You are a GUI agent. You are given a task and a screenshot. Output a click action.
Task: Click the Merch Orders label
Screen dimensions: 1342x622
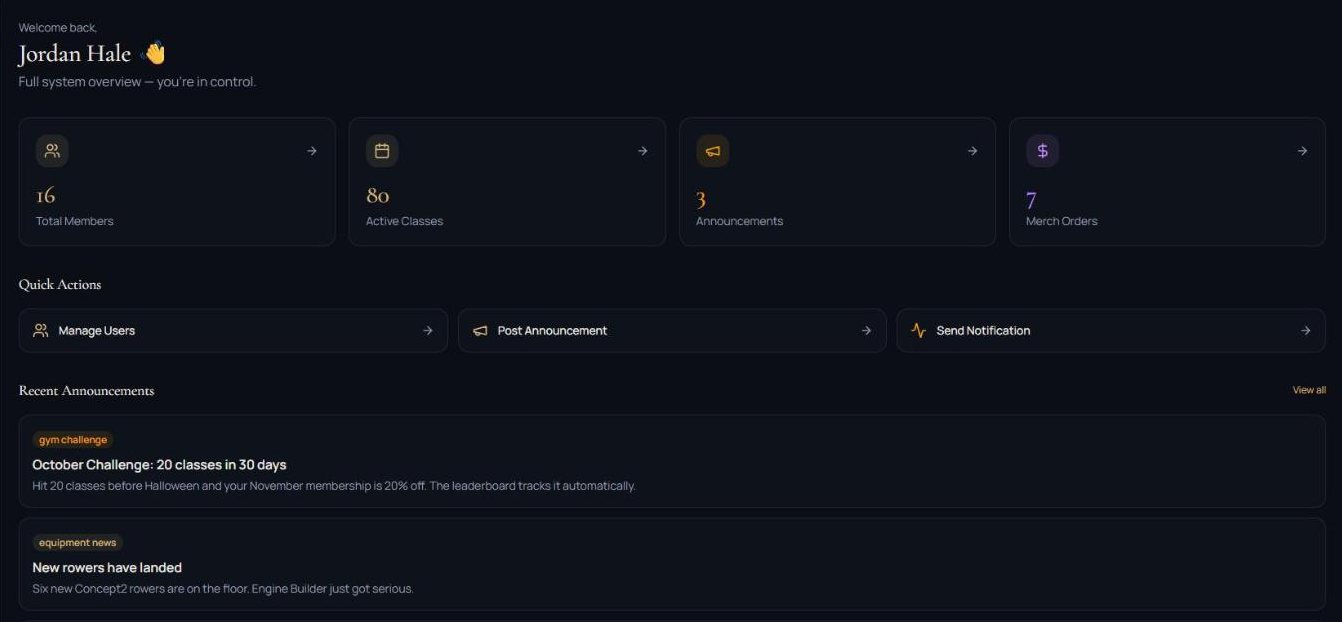coord(1061,221)
